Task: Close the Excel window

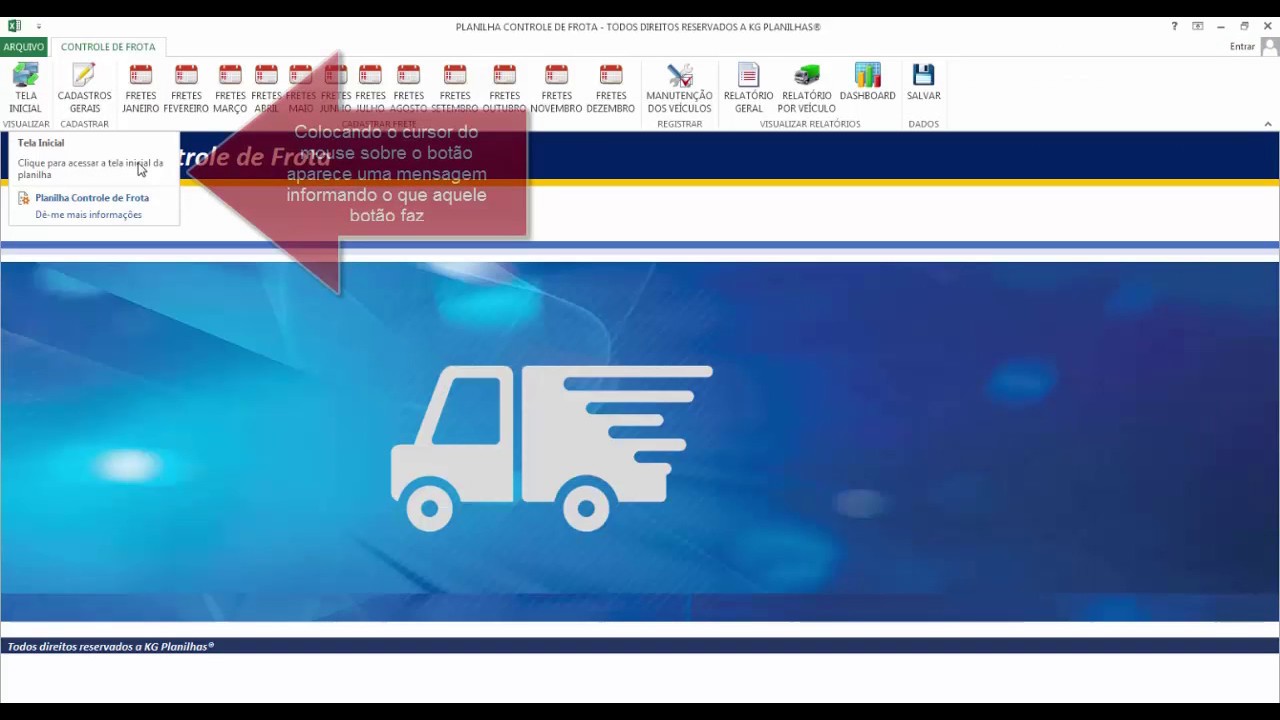Action: tap(1267, 27)
